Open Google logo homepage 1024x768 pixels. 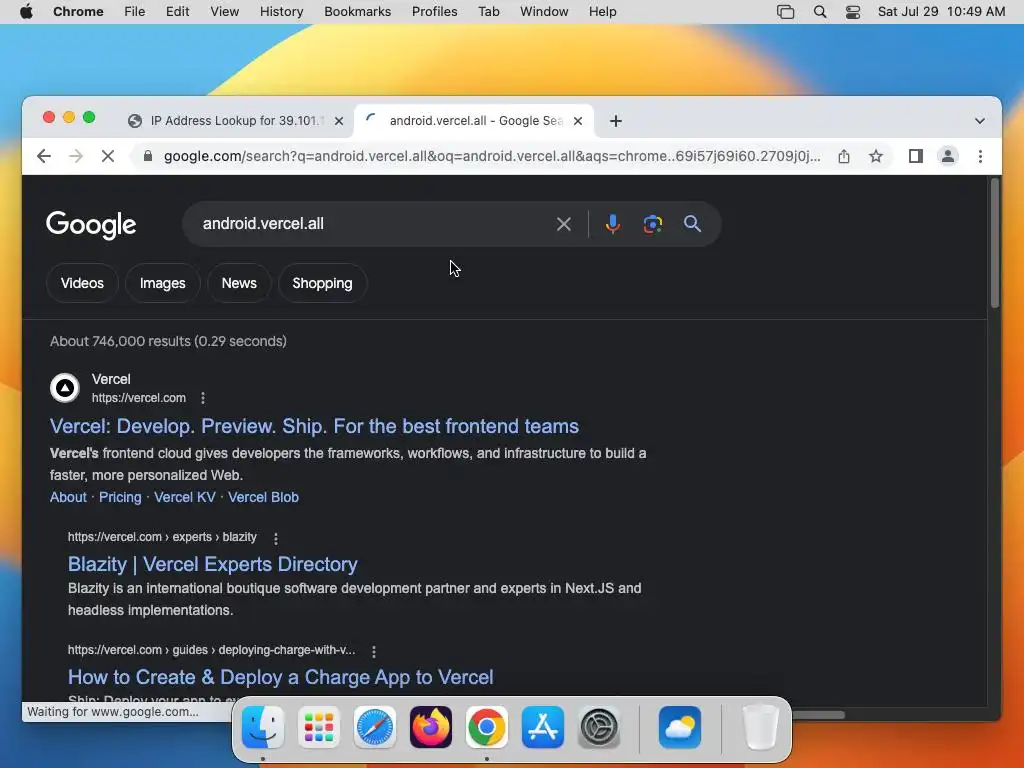(x=91, y=225)
